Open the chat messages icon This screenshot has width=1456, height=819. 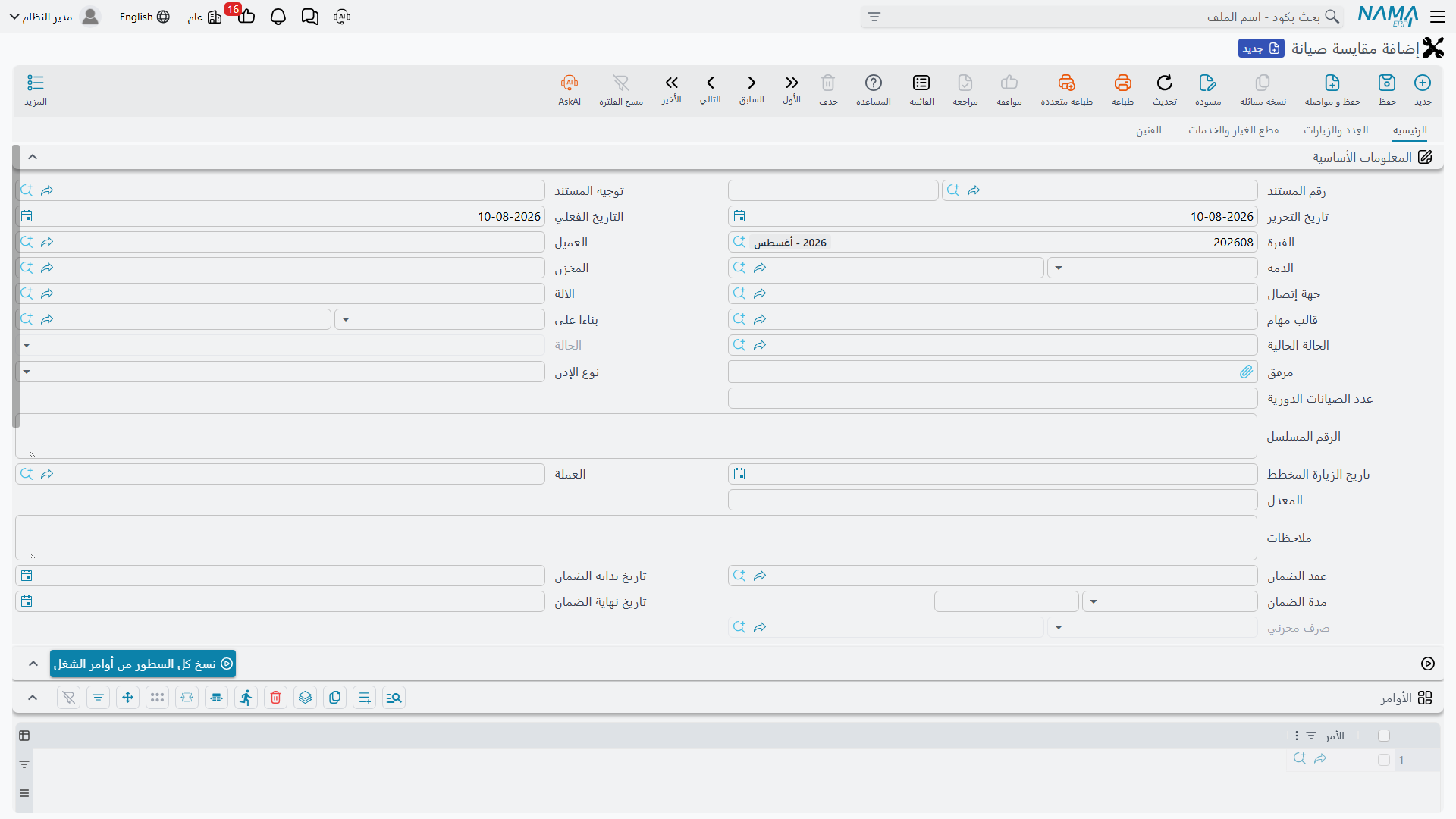pos(310,17)
